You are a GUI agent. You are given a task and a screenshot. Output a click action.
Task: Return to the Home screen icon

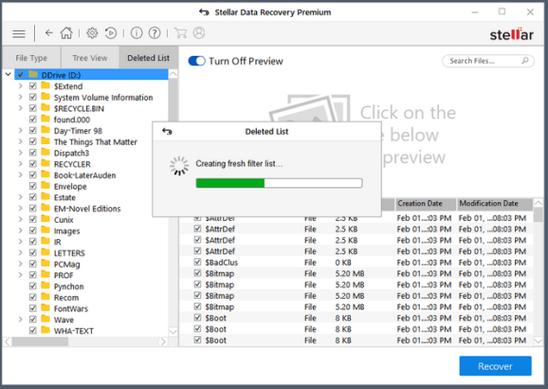pos(66,33)
